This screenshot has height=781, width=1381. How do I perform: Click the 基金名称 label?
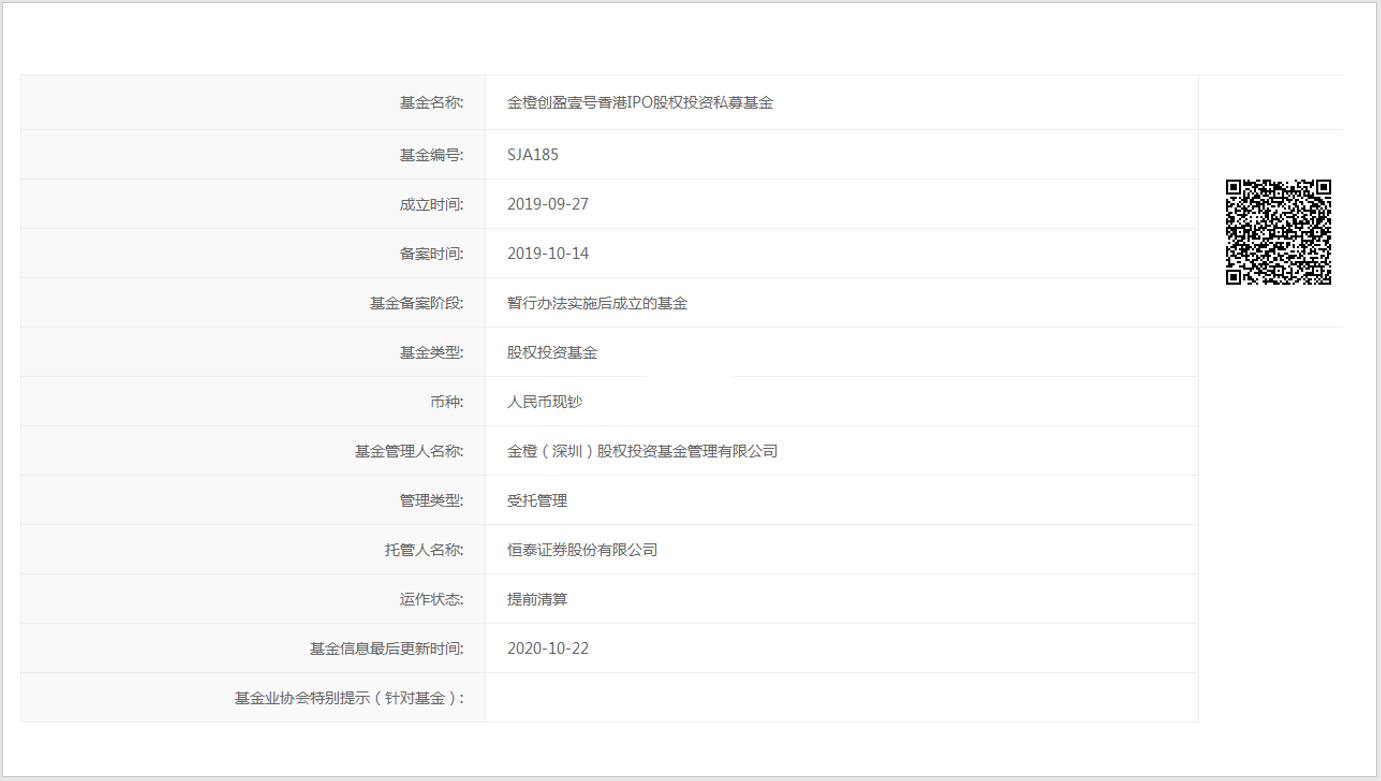tap(432, 102)
